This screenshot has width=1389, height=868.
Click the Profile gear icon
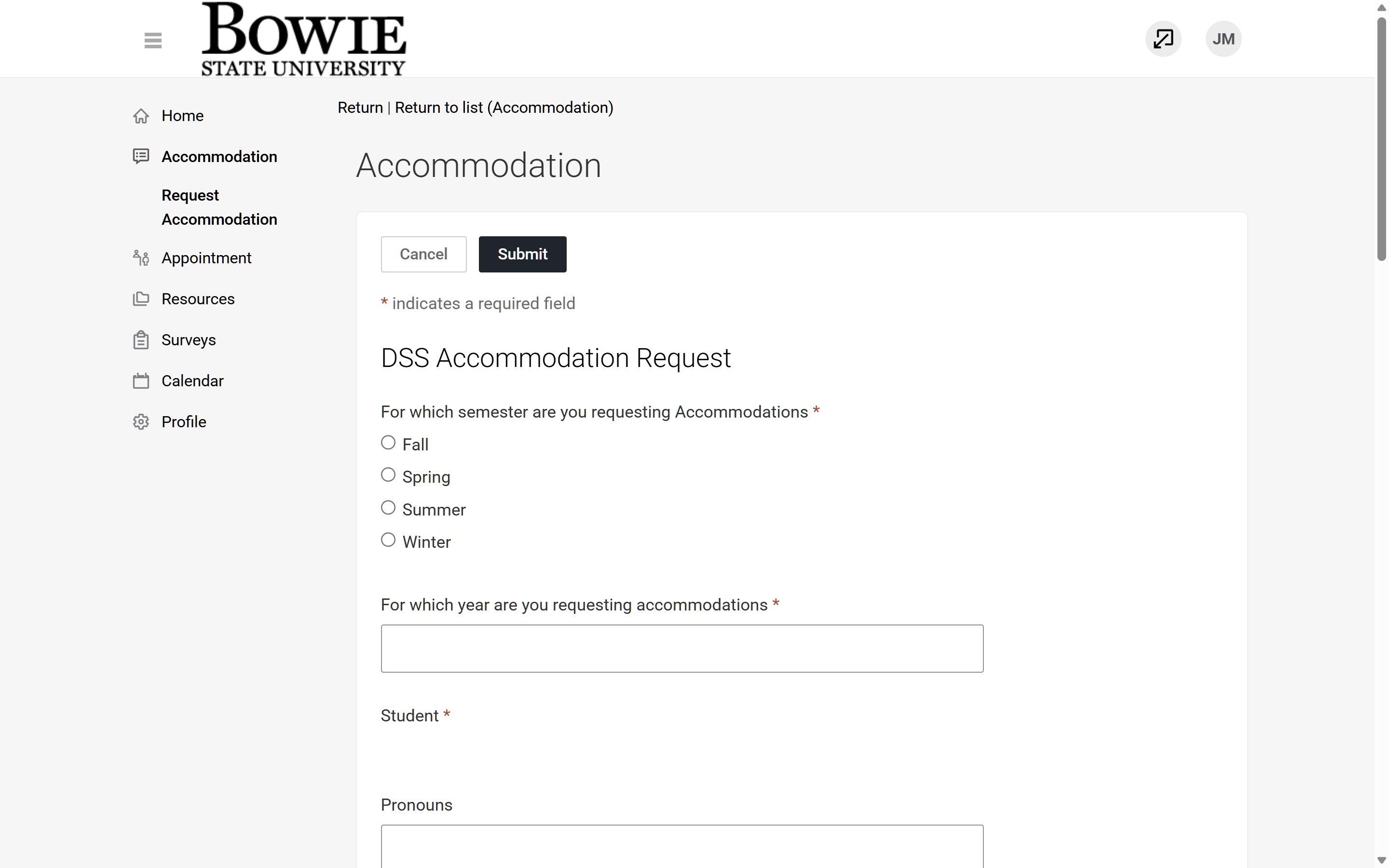141,422
